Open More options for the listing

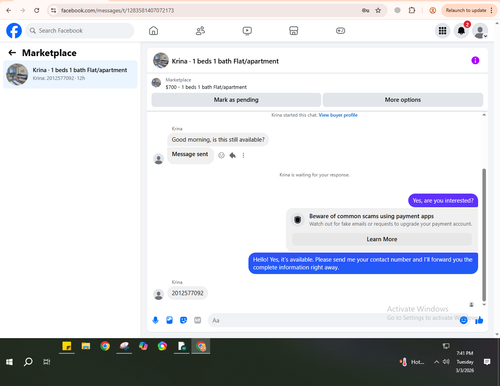pyautogui.click(x=403, y=100)
